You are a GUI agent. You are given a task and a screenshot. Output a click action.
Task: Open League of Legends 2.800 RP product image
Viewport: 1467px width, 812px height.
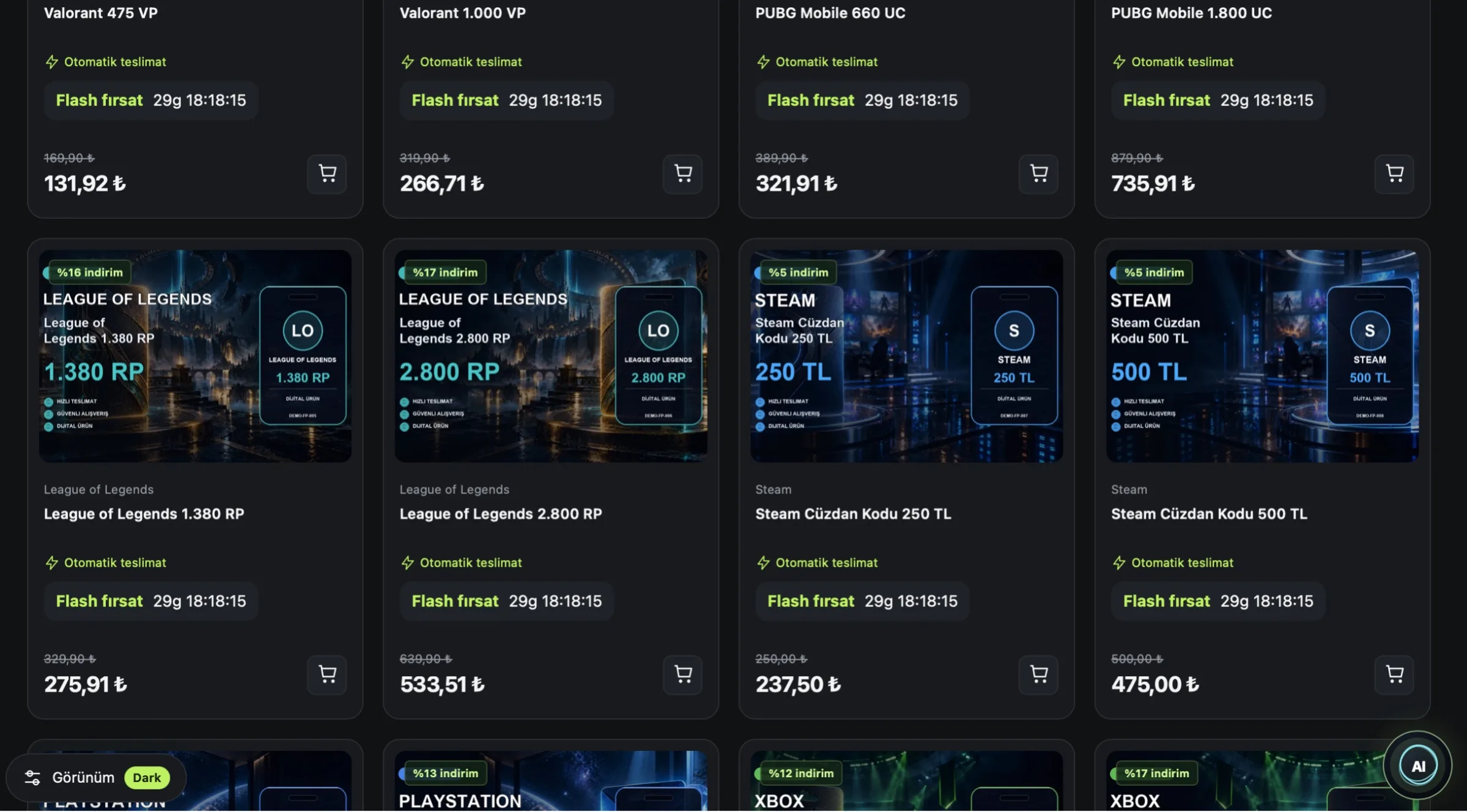pyautogui.click(x=551, y=356)
